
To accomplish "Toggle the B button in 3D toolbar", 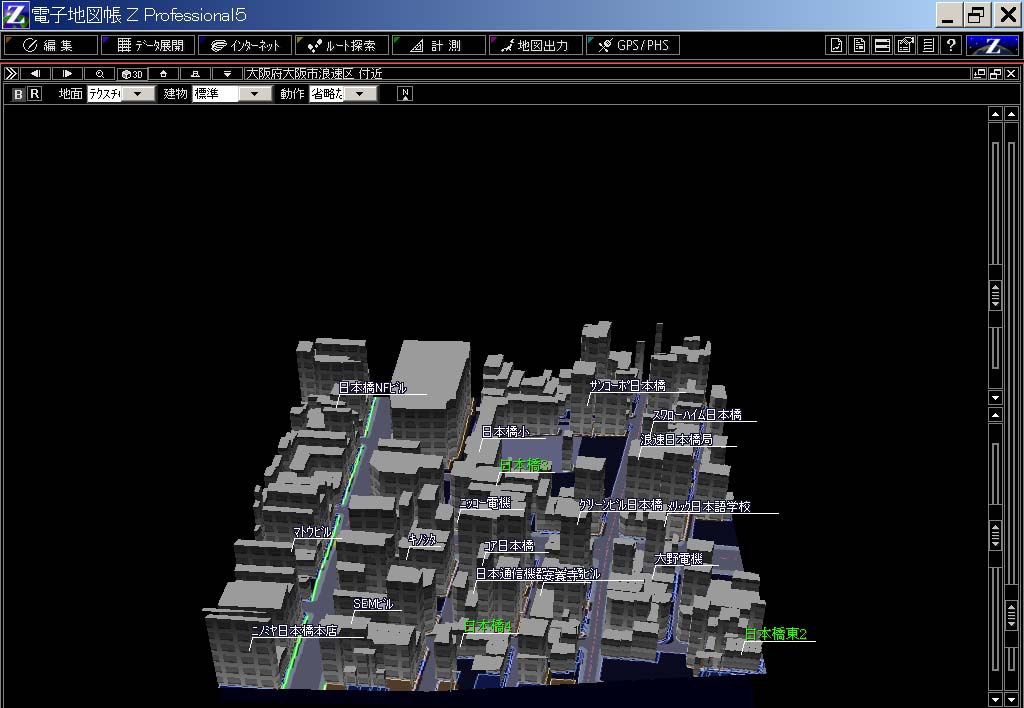I will [18, 94].
